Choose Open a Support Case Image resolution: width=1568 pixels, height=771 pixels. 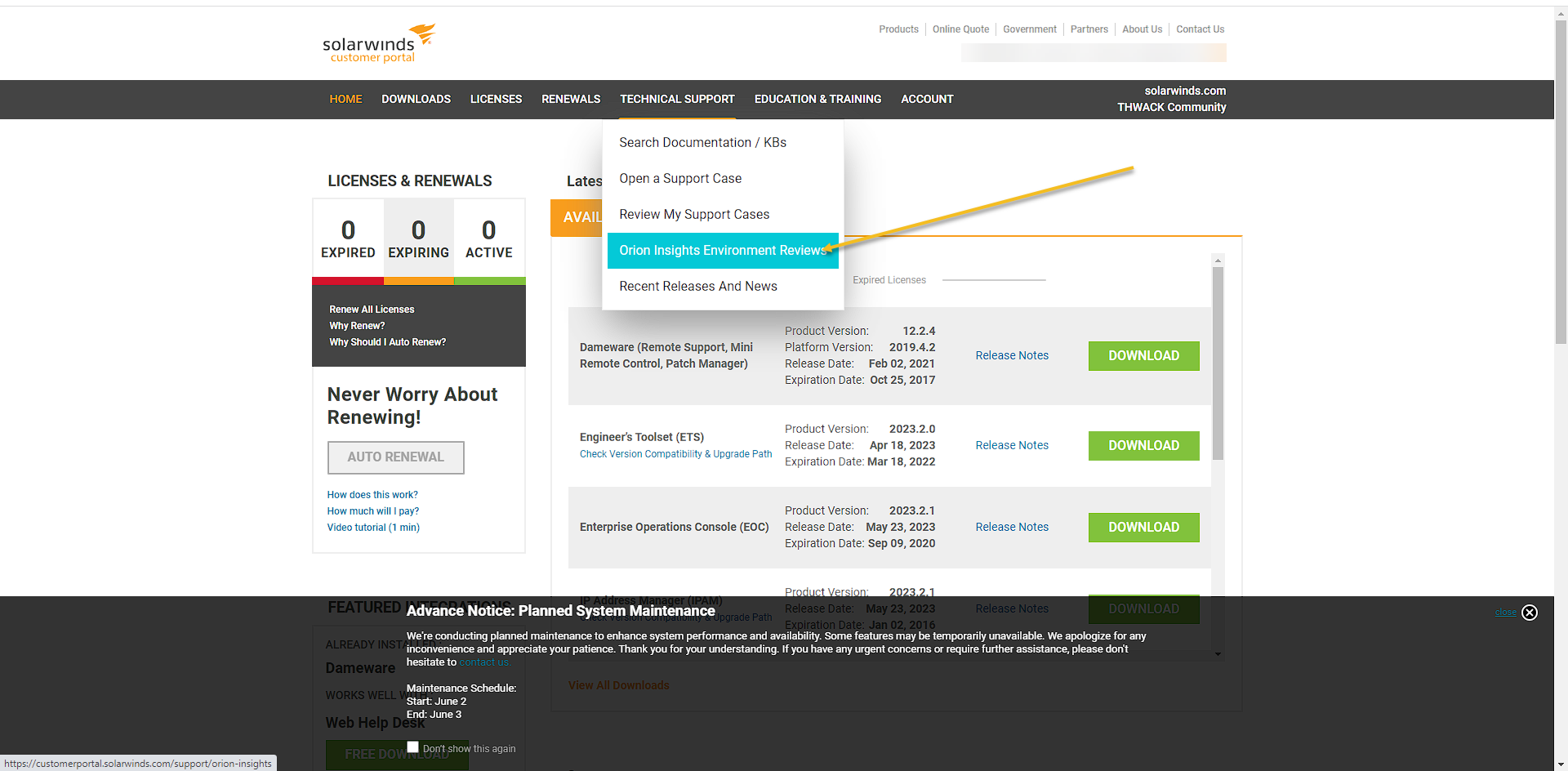pyautogui.click(x=723, y=178)
